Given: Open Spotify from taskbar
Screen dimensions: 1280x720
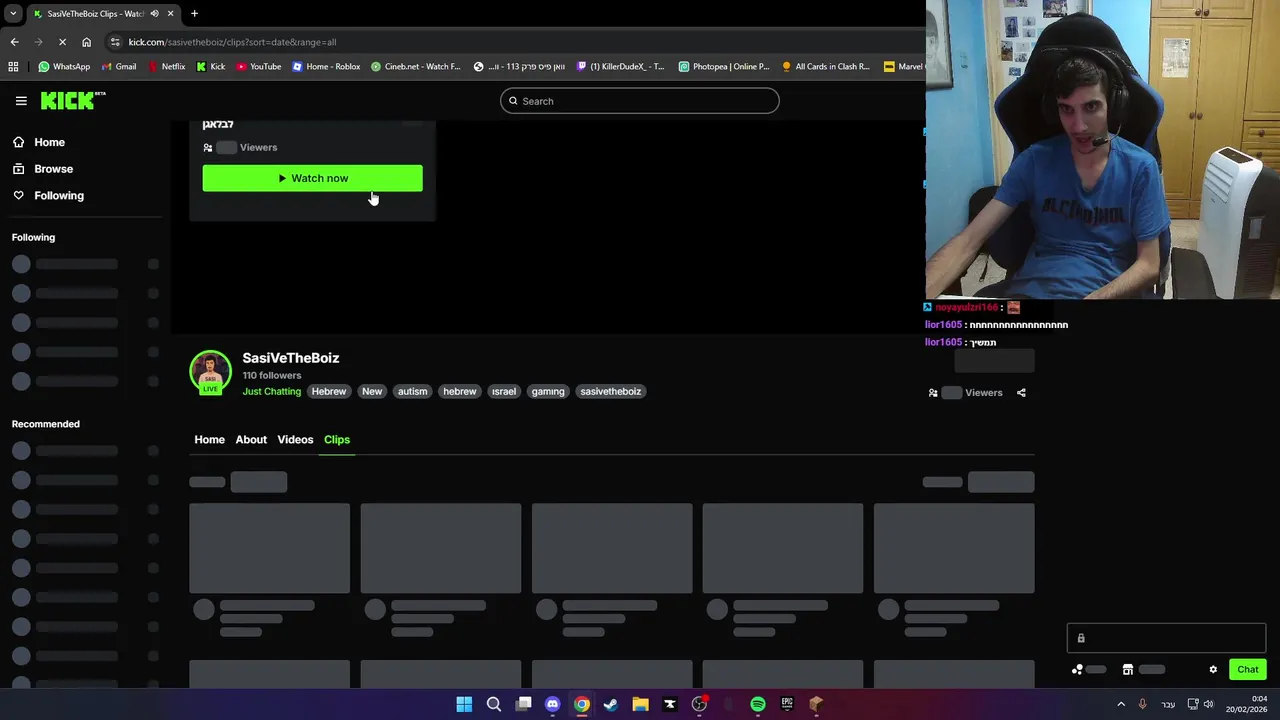Looking at the screenshot, I should [x=758, y=704].
